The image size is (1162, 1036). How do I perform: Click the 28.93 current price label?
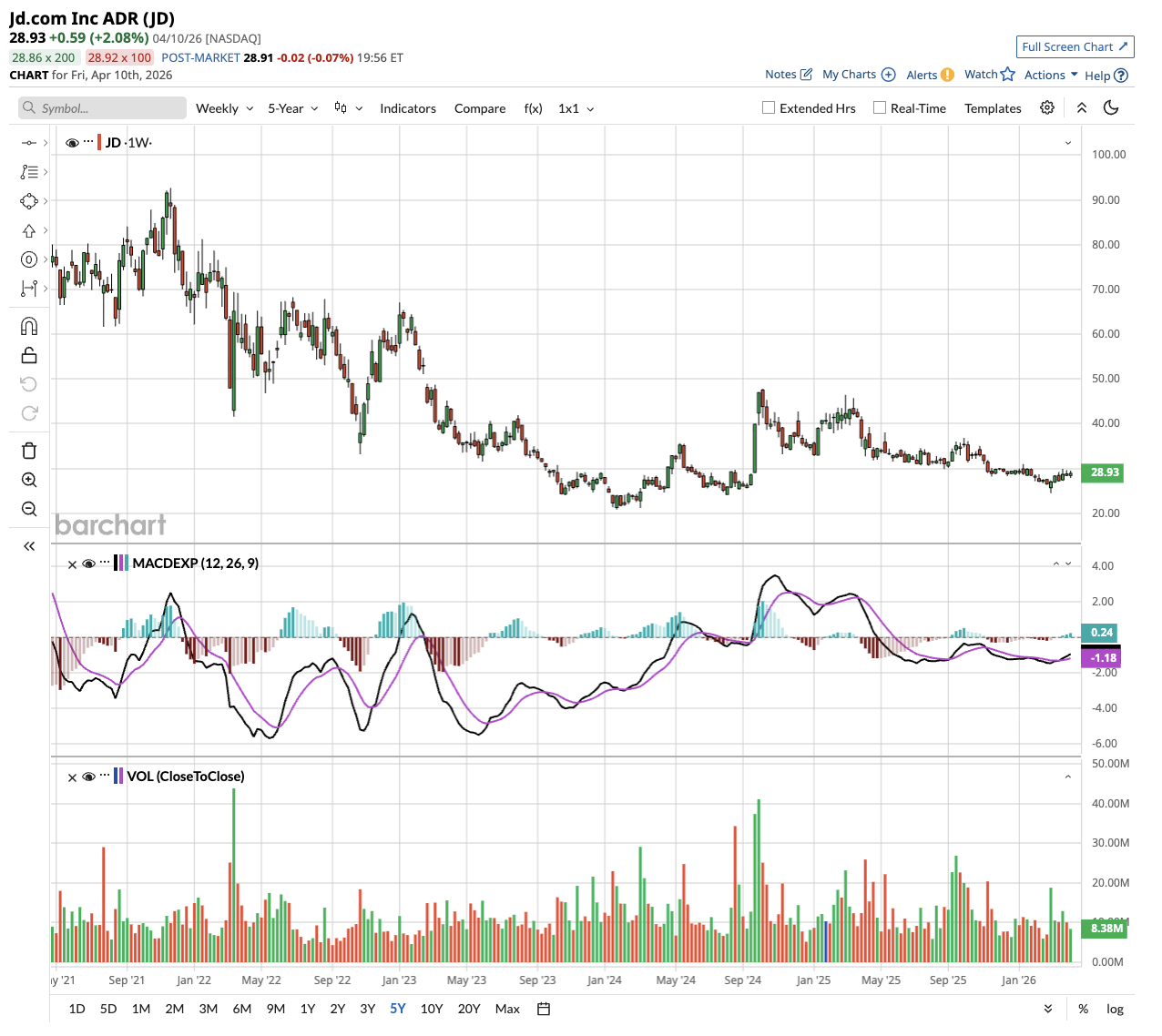pos(1103,472)
